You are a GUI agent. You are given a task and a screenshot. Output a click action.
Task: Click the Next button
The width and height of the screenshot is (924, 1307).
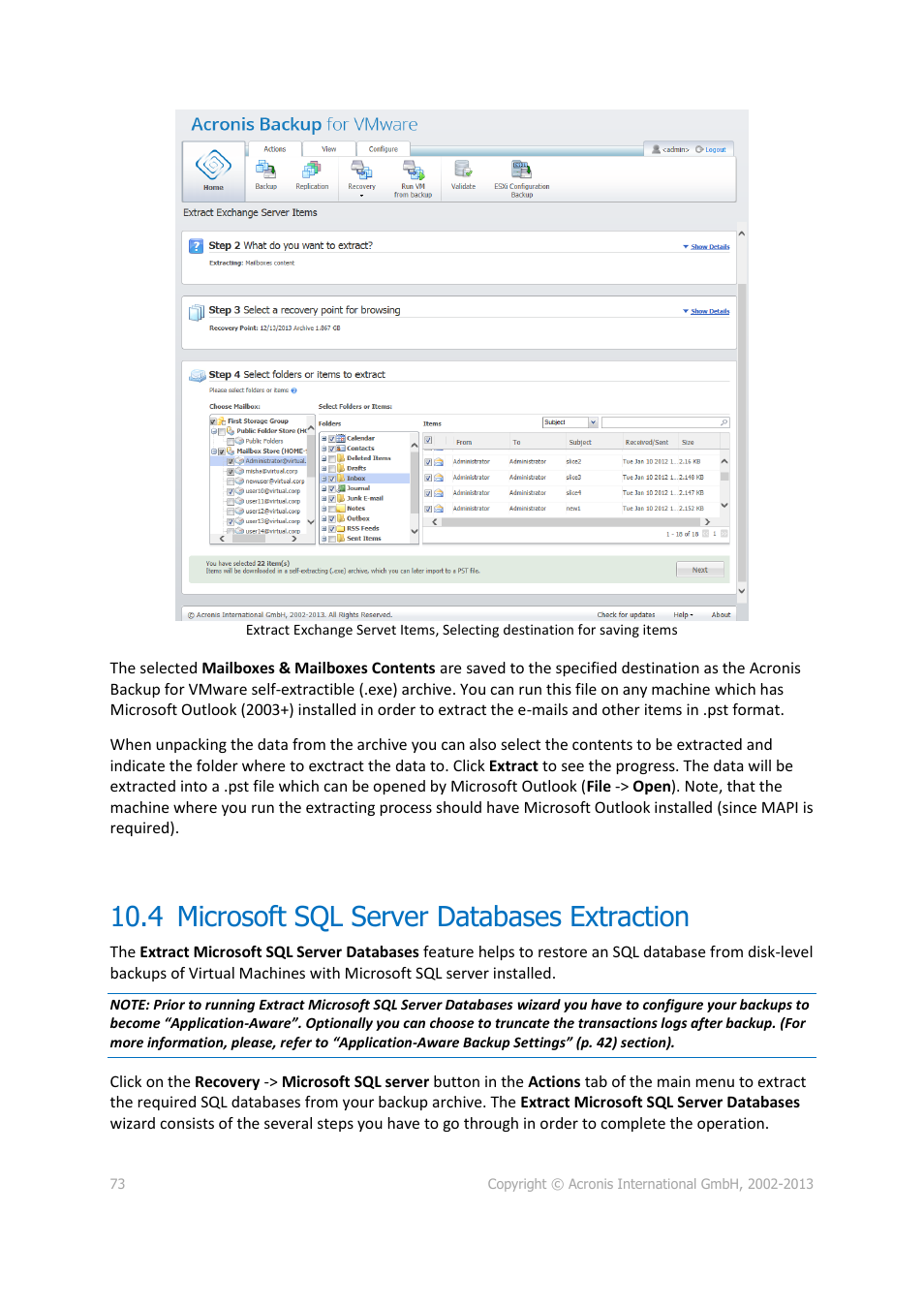[x=700, y=570]
